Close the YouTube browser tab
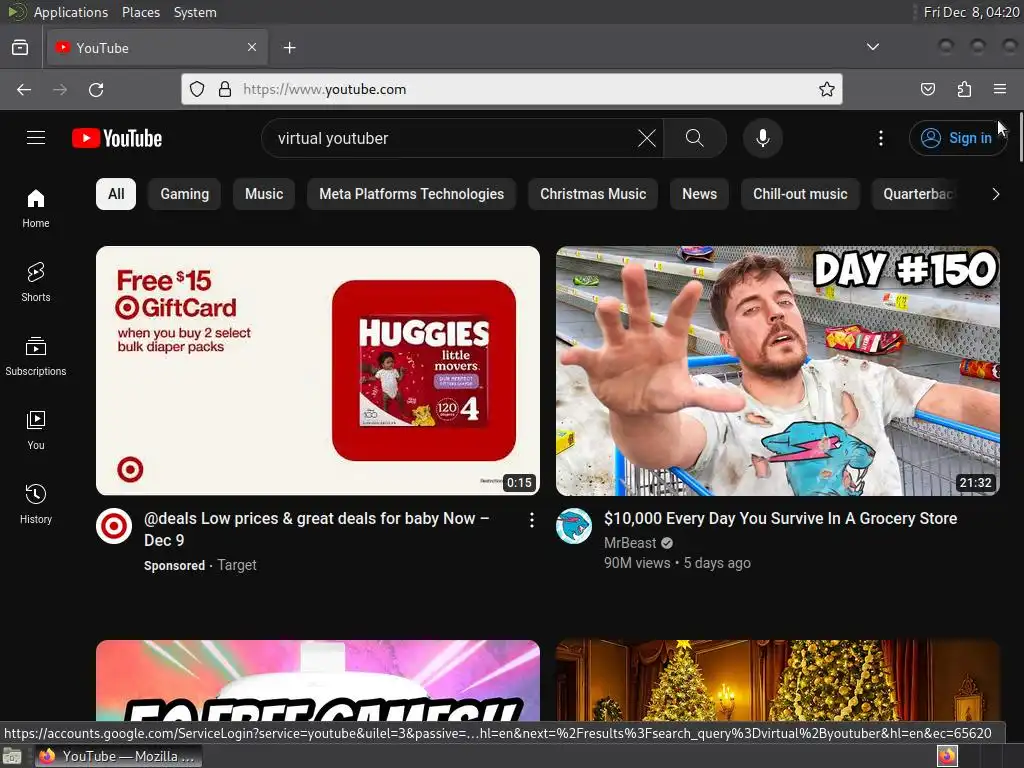The image size is (1024, 768). coord(252,47)
